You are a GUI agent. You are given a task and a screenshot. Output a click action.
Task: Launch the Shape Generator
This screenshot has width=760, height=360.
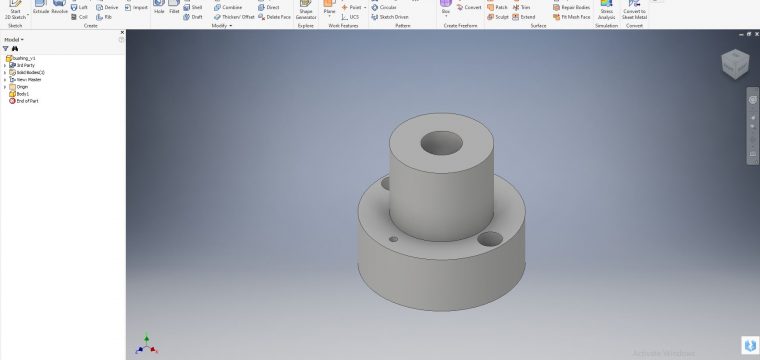(x=306, y=10)
